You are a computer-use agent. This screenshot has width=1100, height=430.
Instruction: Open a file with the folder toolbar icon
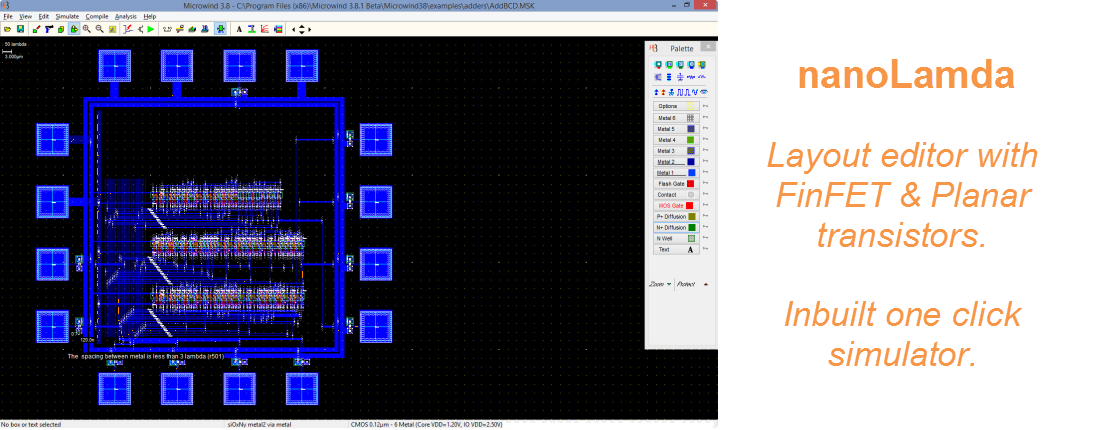[7, 29]
